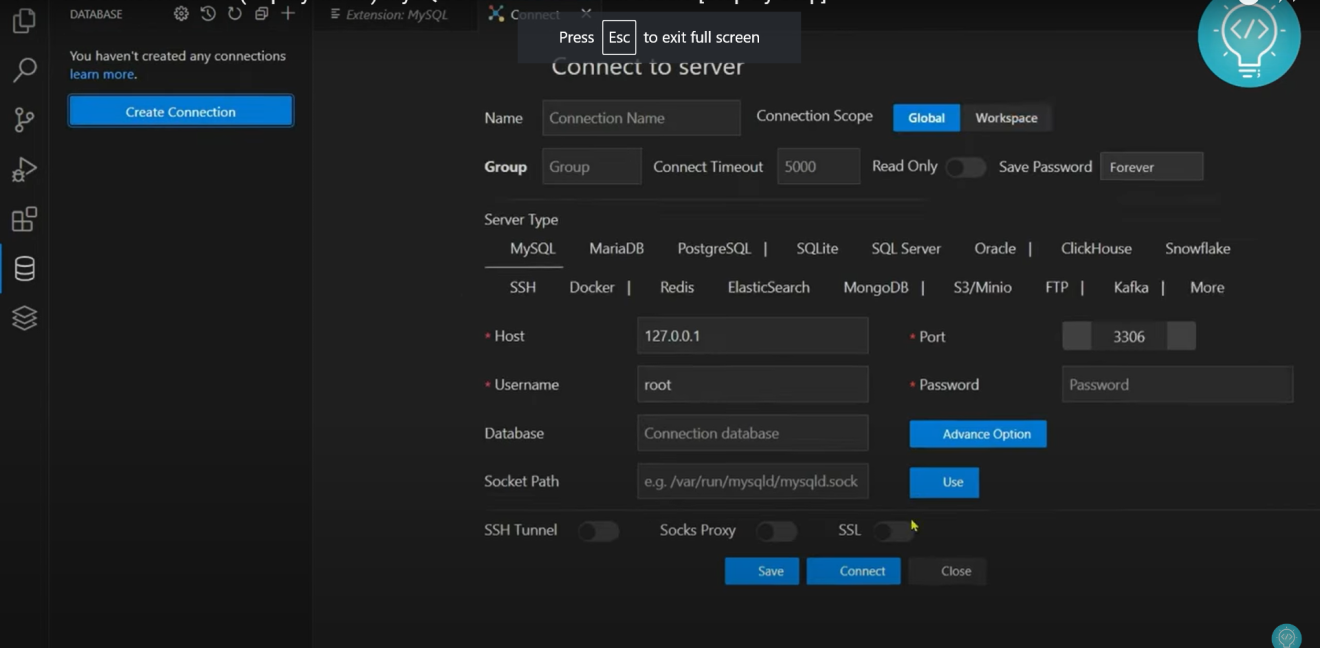The image size is (1320, 648).
Task: Switch to the PostgreSQL server type tab
Action: click(716, 248)
